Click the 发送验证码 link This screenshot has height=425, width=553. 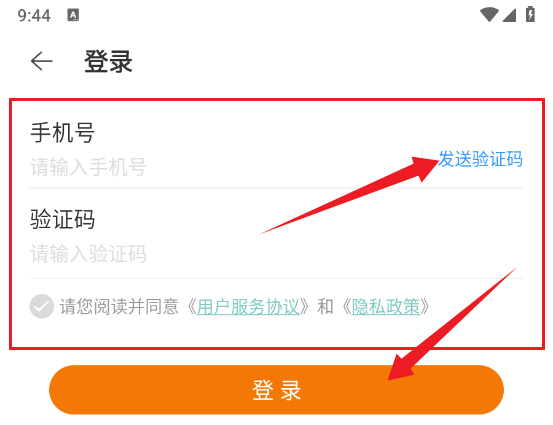tap(480, 159)
